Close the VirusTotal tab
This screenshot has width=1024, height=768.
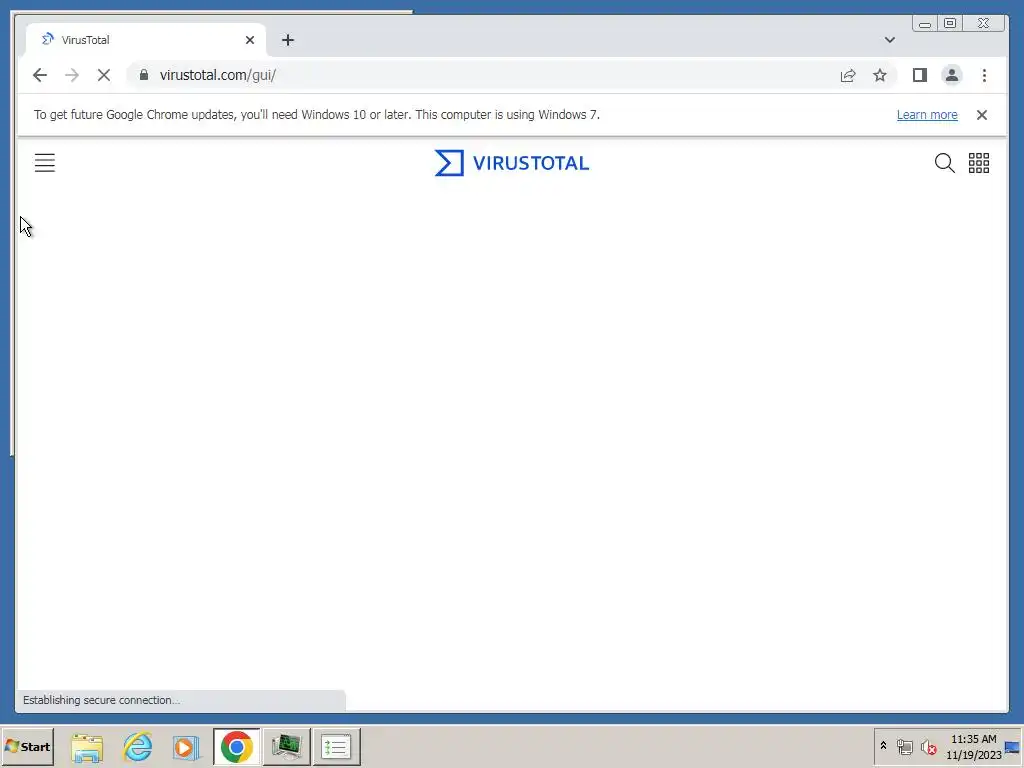click(x=249, y=40)
